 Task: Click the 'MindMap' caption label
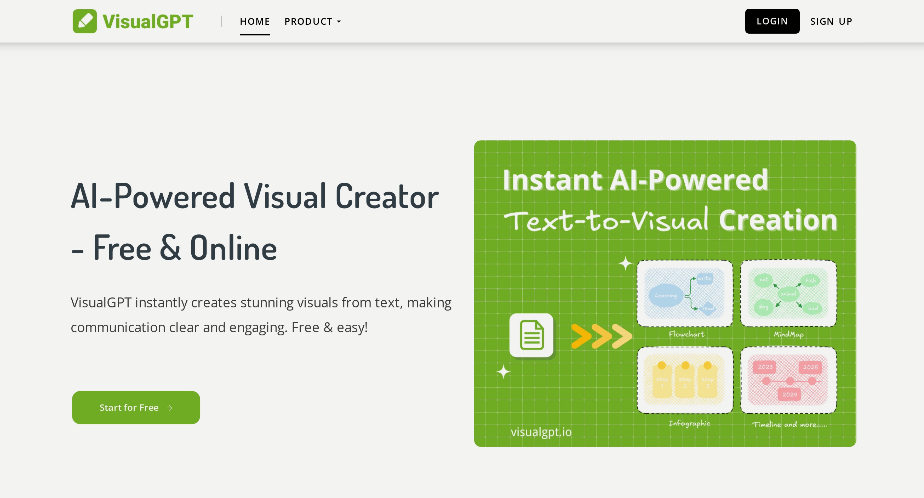[x=788, y=334]
